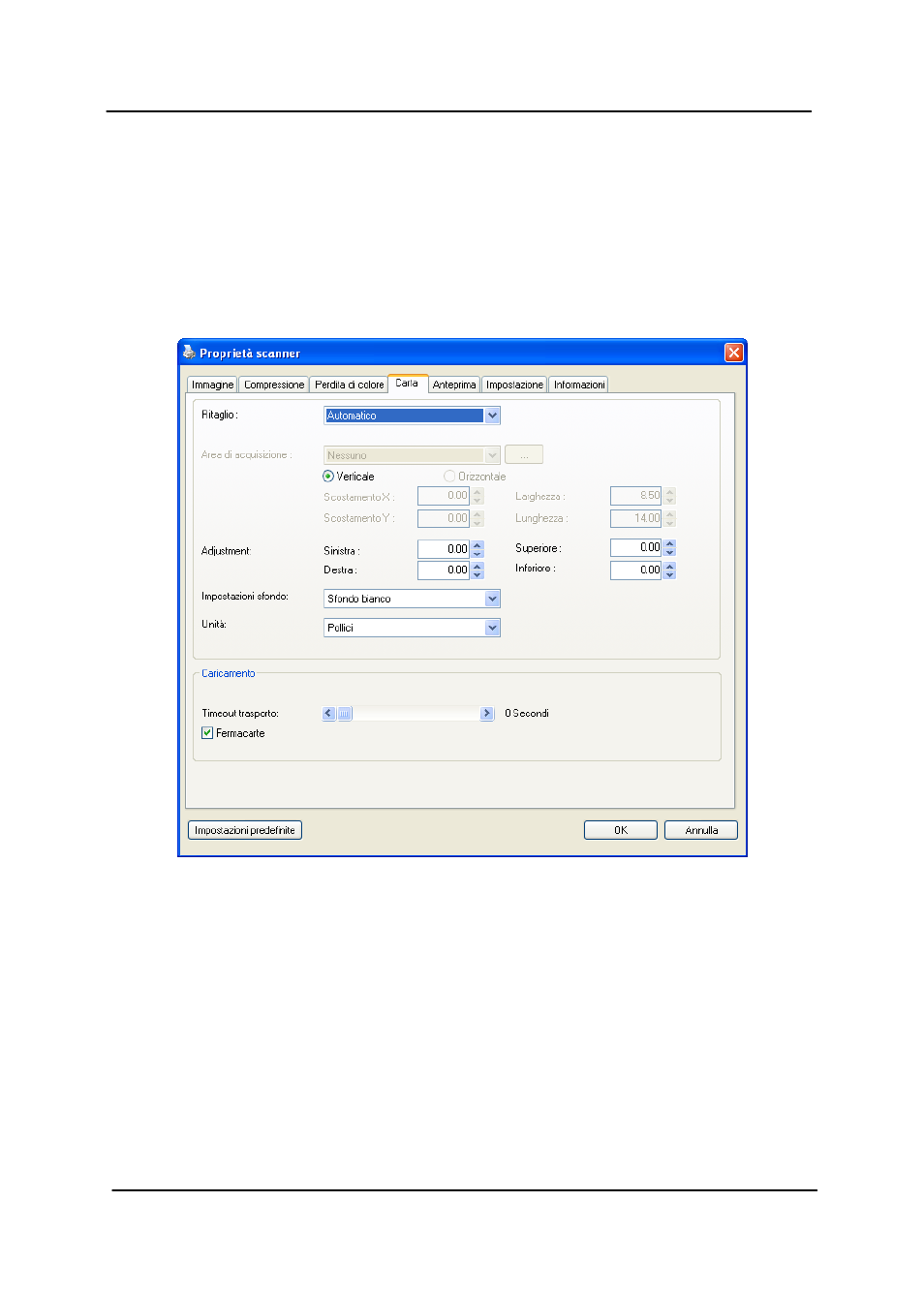Open the Unità dropdown showing Pollici

point(492,628)
